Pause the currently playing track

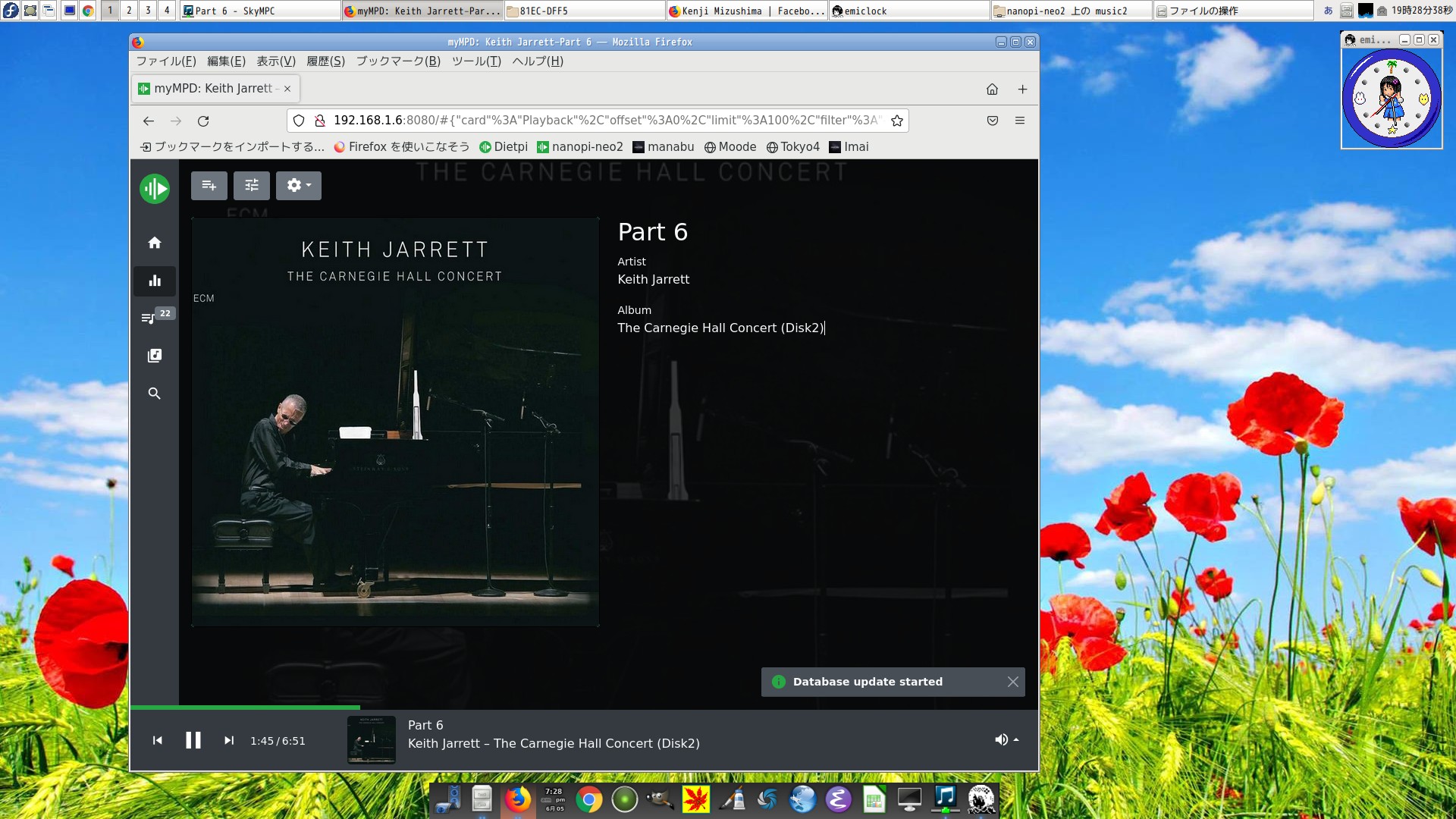pyautogui.click(x=193, y=740)
